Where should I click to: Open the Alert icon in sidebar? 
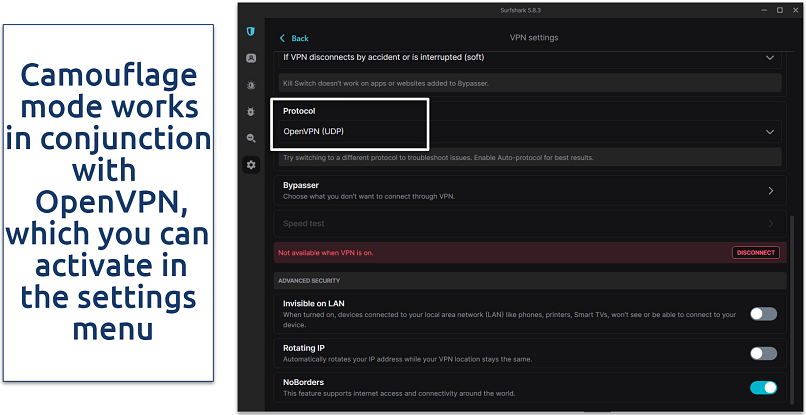[250, 86]
